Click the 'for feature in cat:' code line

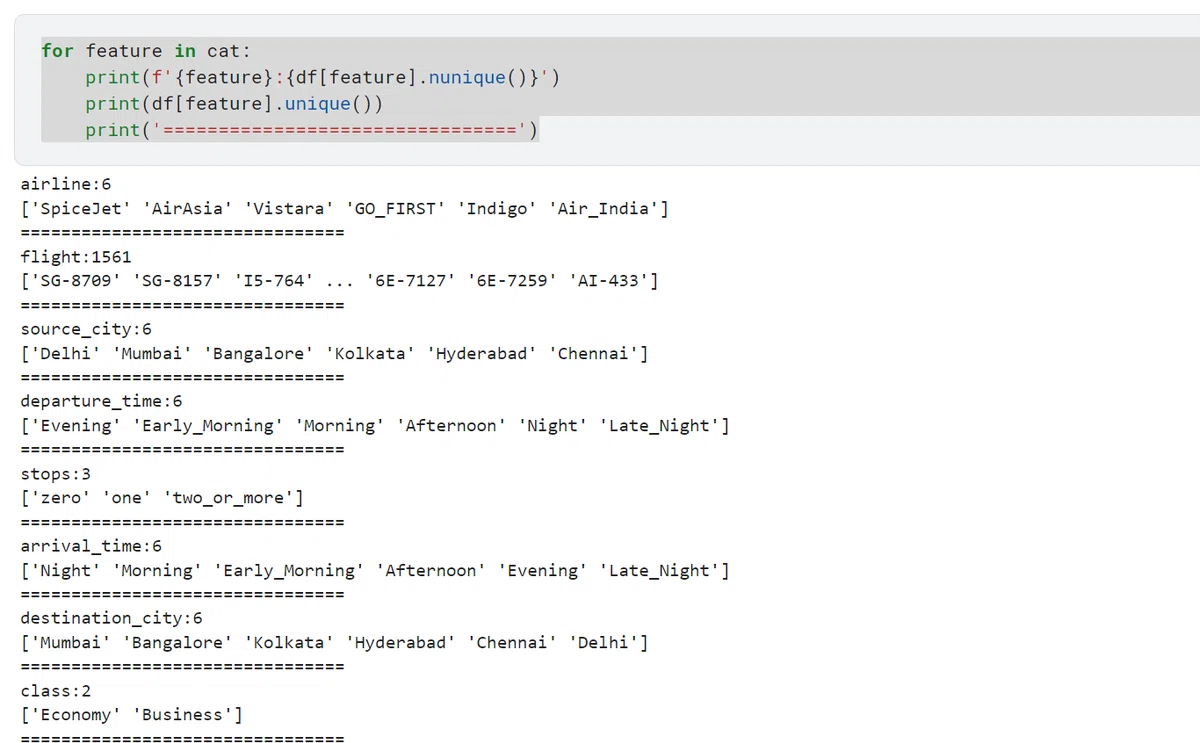pos(146,50)
